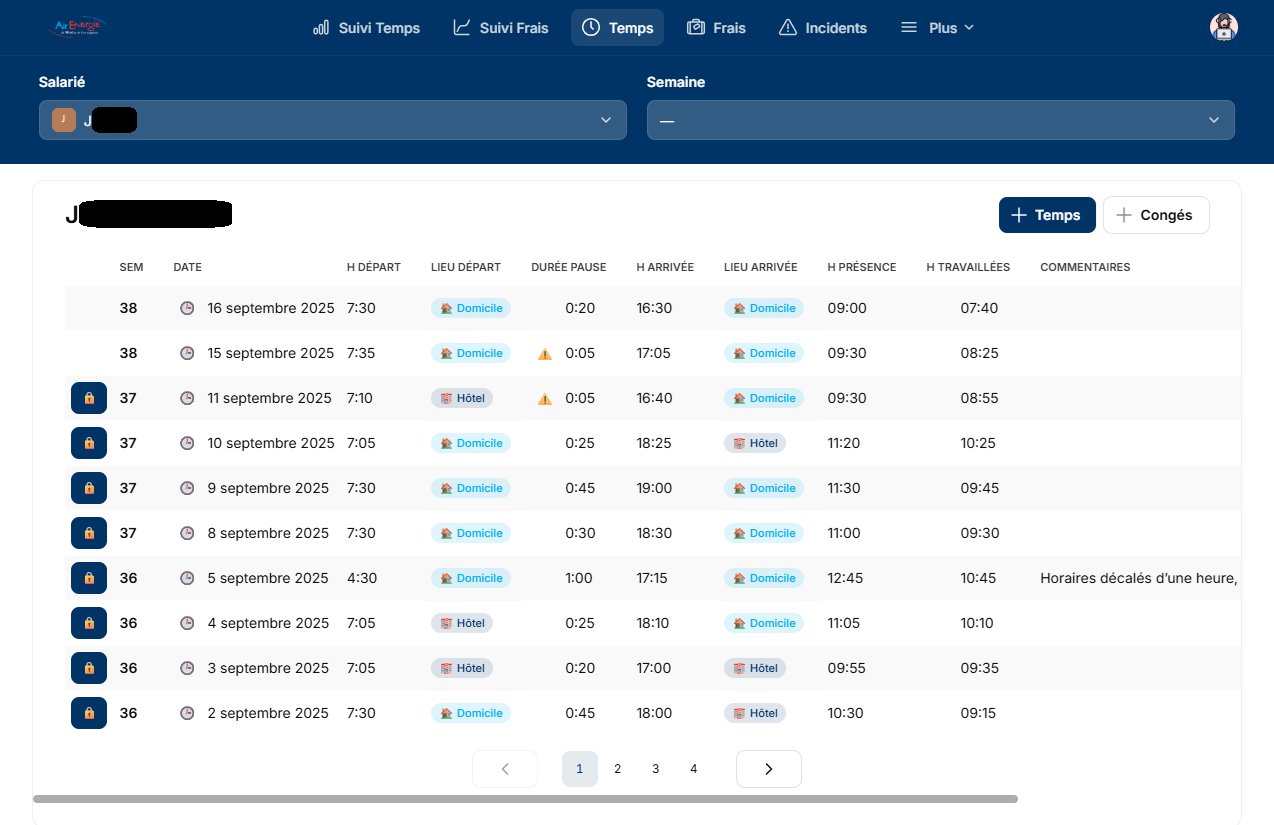Click clock icon beside 8 septembre 2025

click(187, 533)
